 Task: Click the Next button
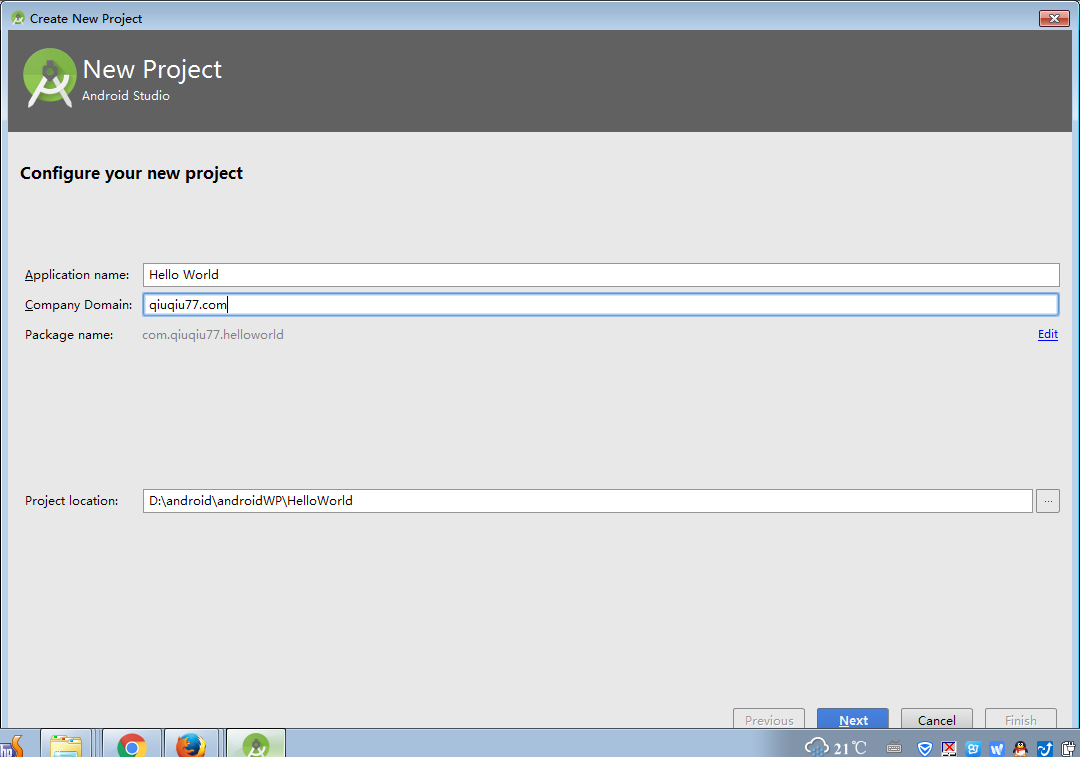click(x=853, y=719)
